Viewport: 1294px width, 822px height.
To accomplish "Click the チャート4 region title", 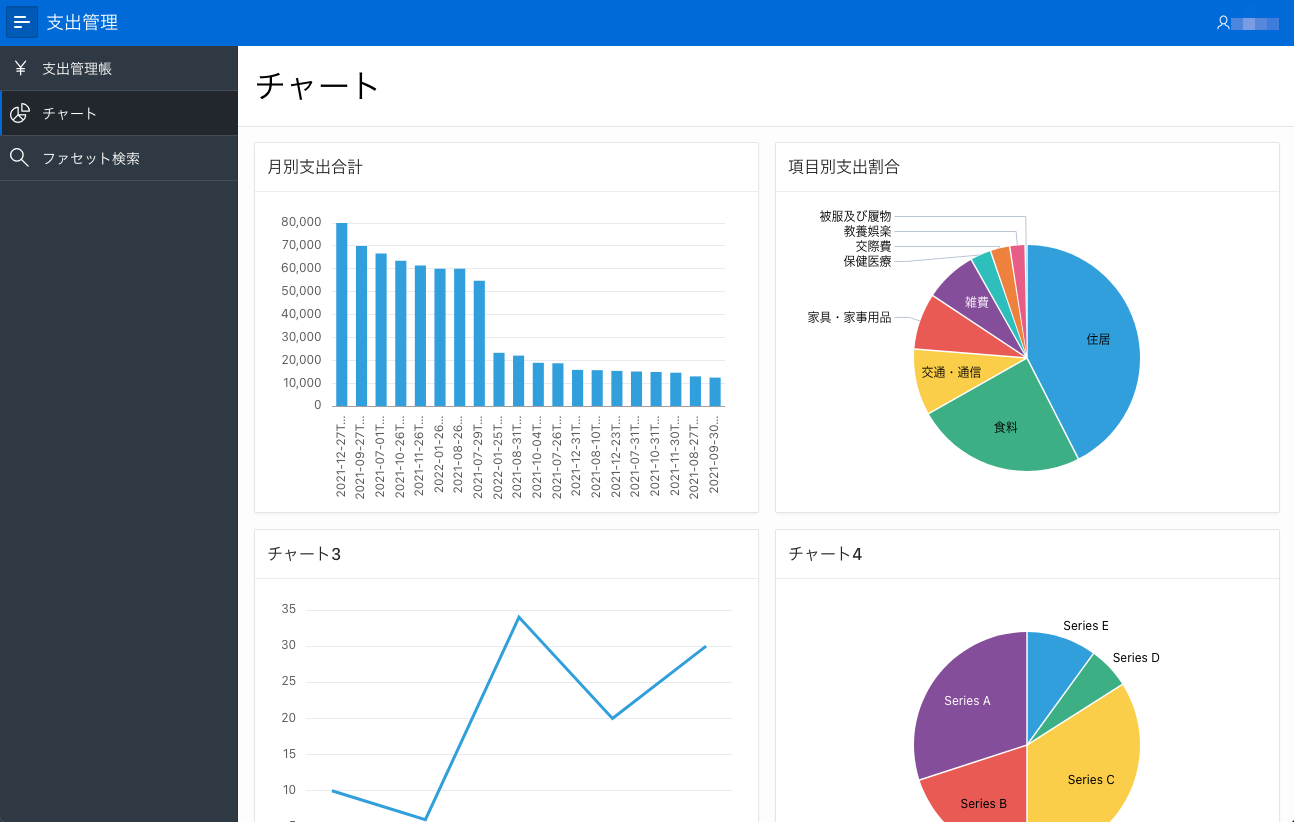I will pyautogui.click(x=825, y=554).
